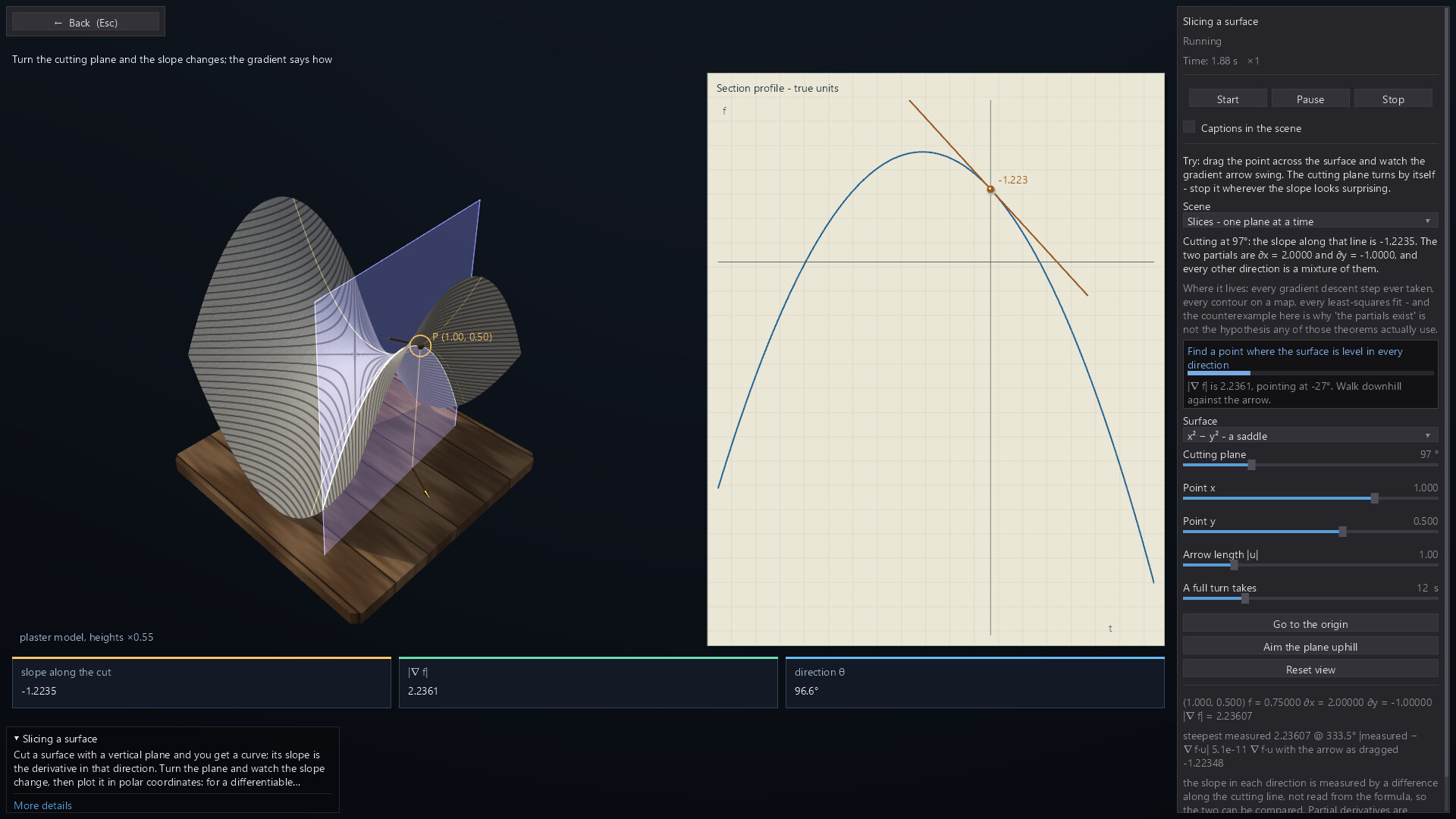Click the full turn value 12 s
Image resolution: width=1456 pixels, height=819 pixels.
click(1427, 588)
